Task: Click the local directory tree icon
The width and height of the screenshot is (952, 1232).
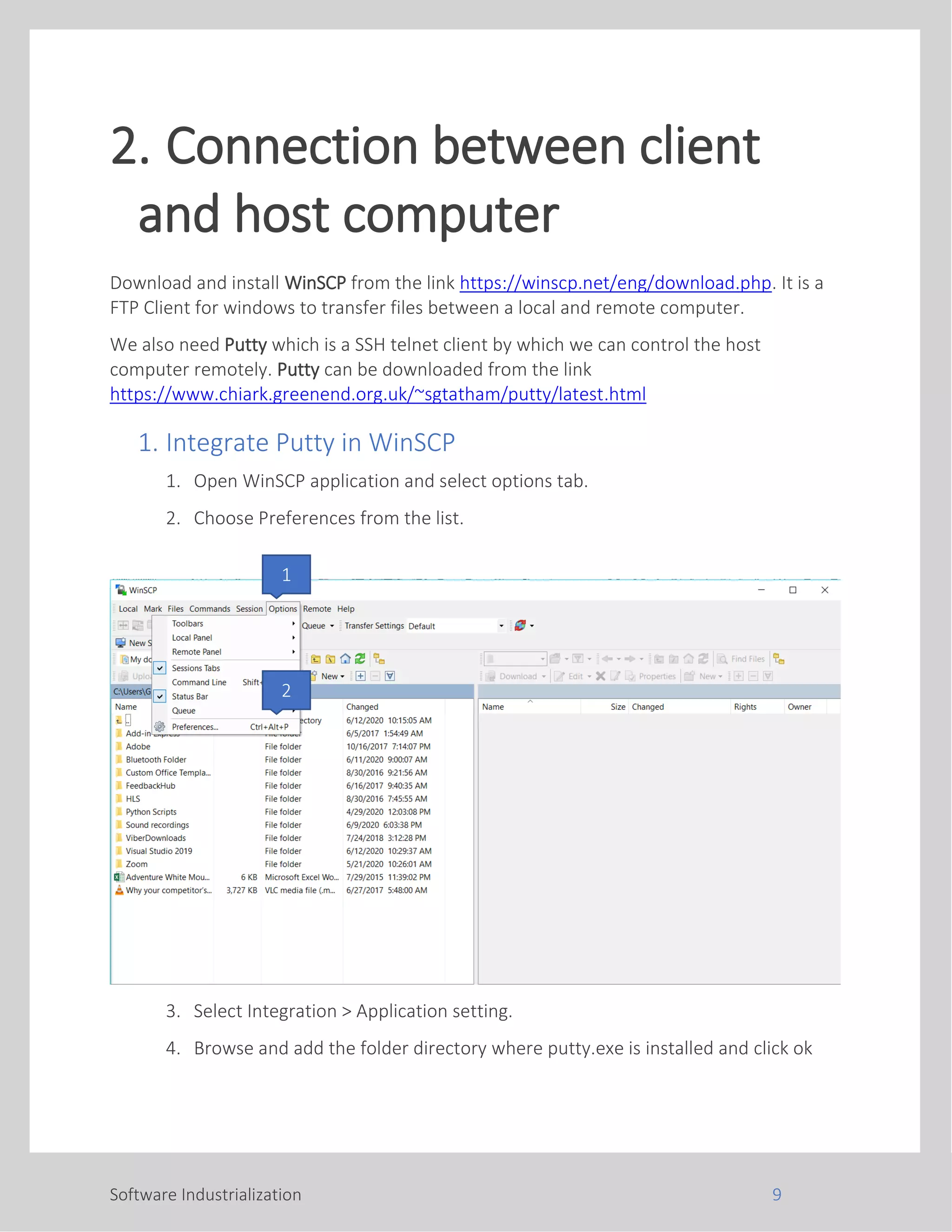Action: pyautogui.click(x=379, y=659)
